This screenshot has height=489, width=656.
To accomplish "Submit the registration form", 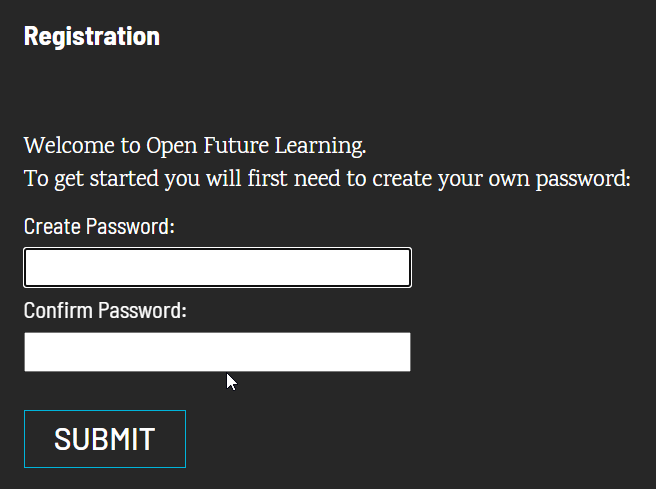I will pyautogui.click(x=105, y=439).
